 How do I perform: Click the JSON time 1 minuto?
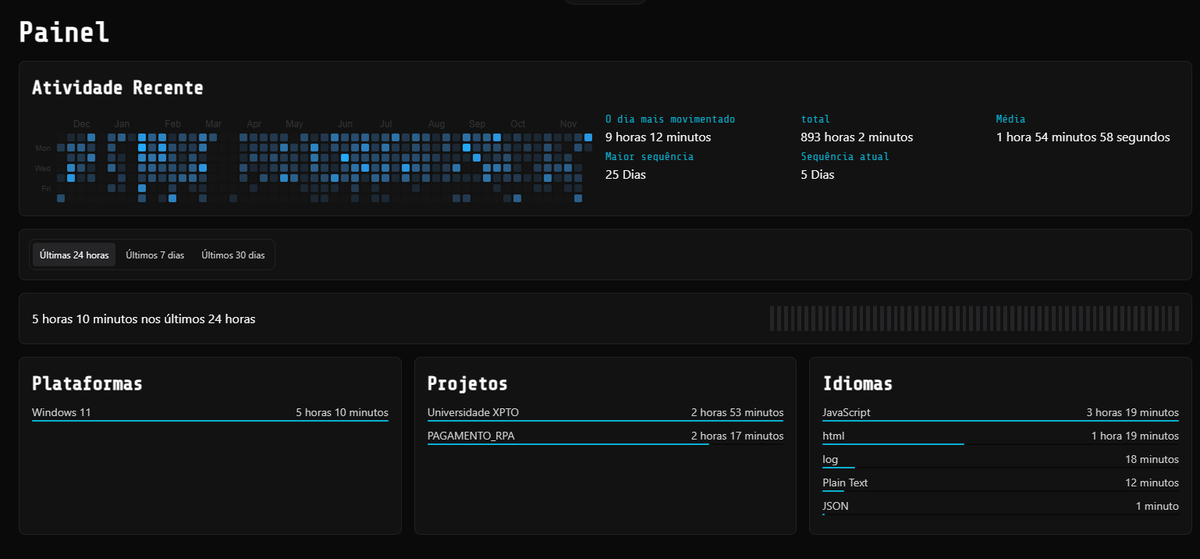click(1157, 505)
